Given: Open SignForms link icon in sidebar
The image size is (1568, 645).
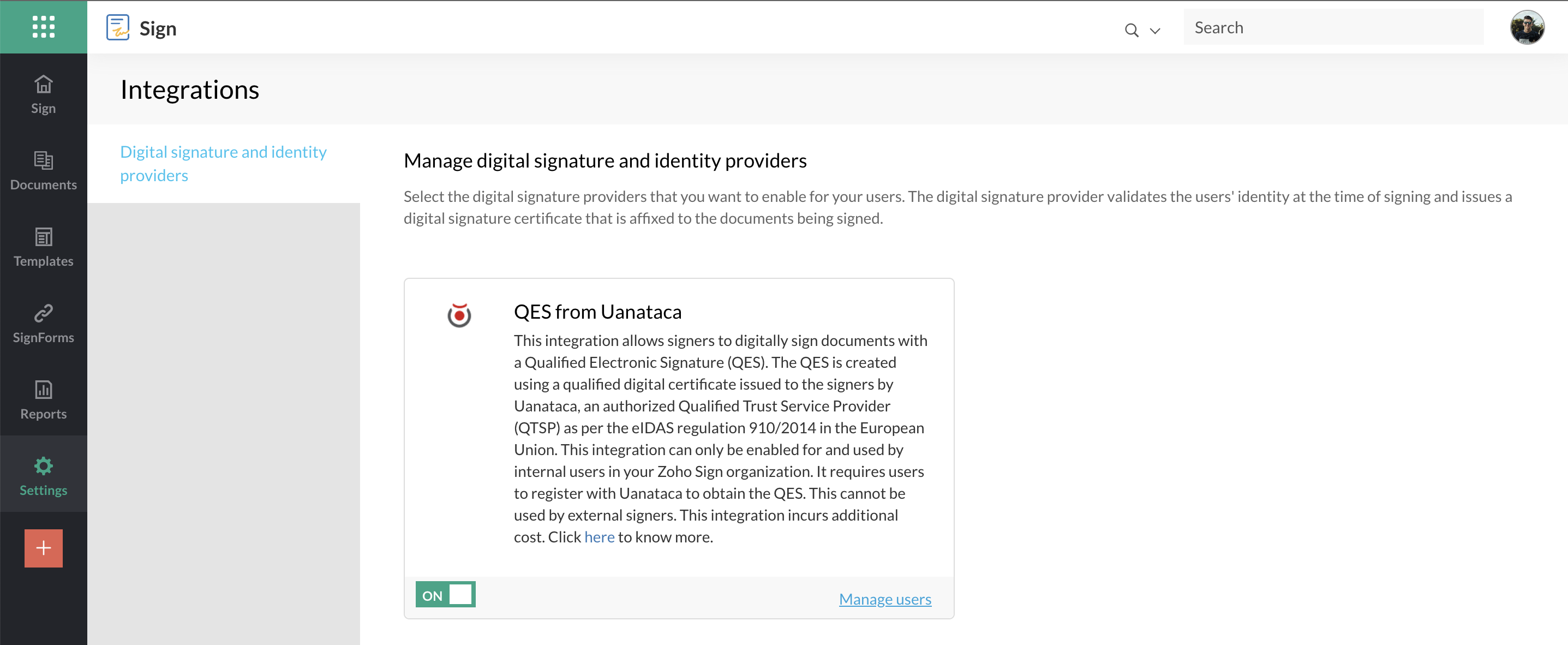Looking at the screenshot, I should [43, 324].
